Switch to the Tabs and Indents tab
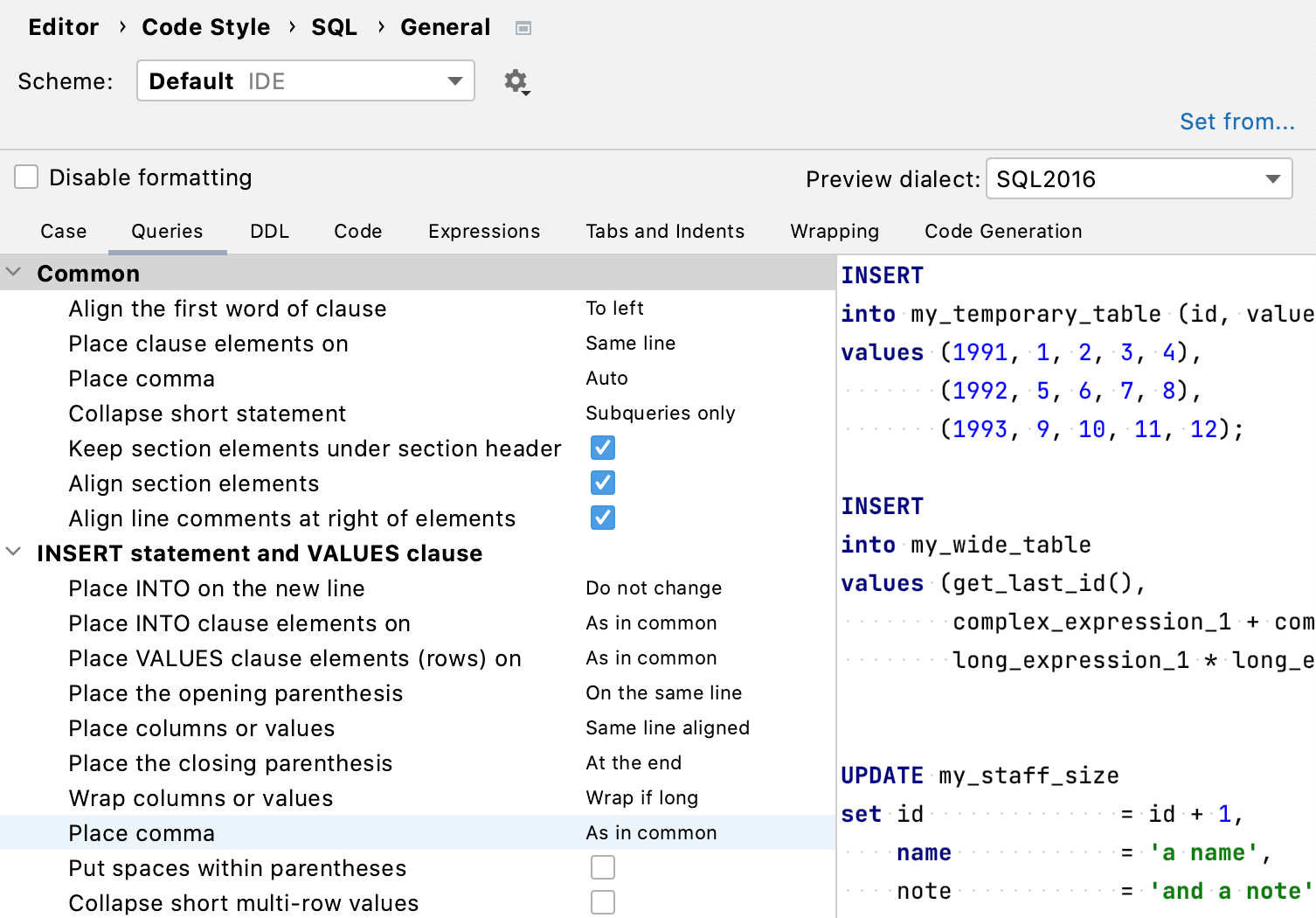 (x=664, y=231)
